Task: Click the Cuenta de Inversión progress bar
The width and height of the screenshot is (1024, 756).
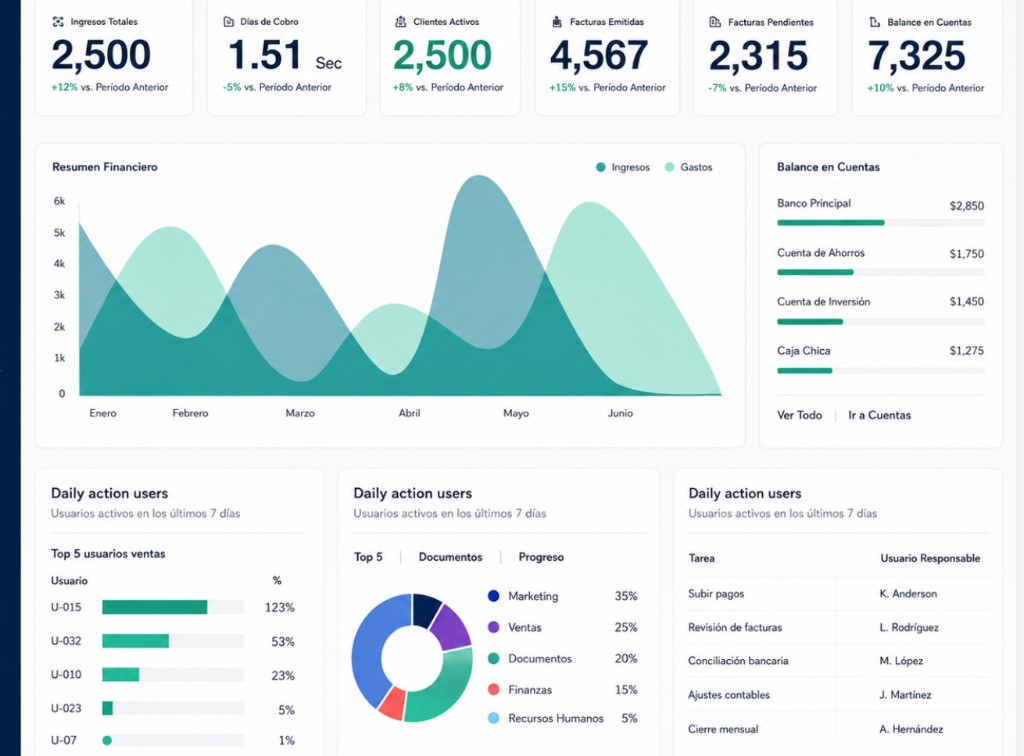Action: [x=880, y=321]
